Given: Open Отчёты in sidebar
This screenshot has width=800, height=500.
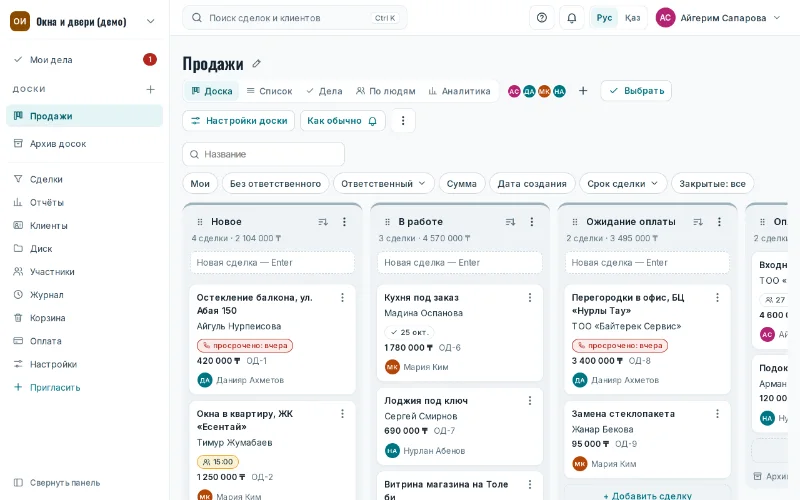Looking at the screenshot, I should (x=84, y=203).
